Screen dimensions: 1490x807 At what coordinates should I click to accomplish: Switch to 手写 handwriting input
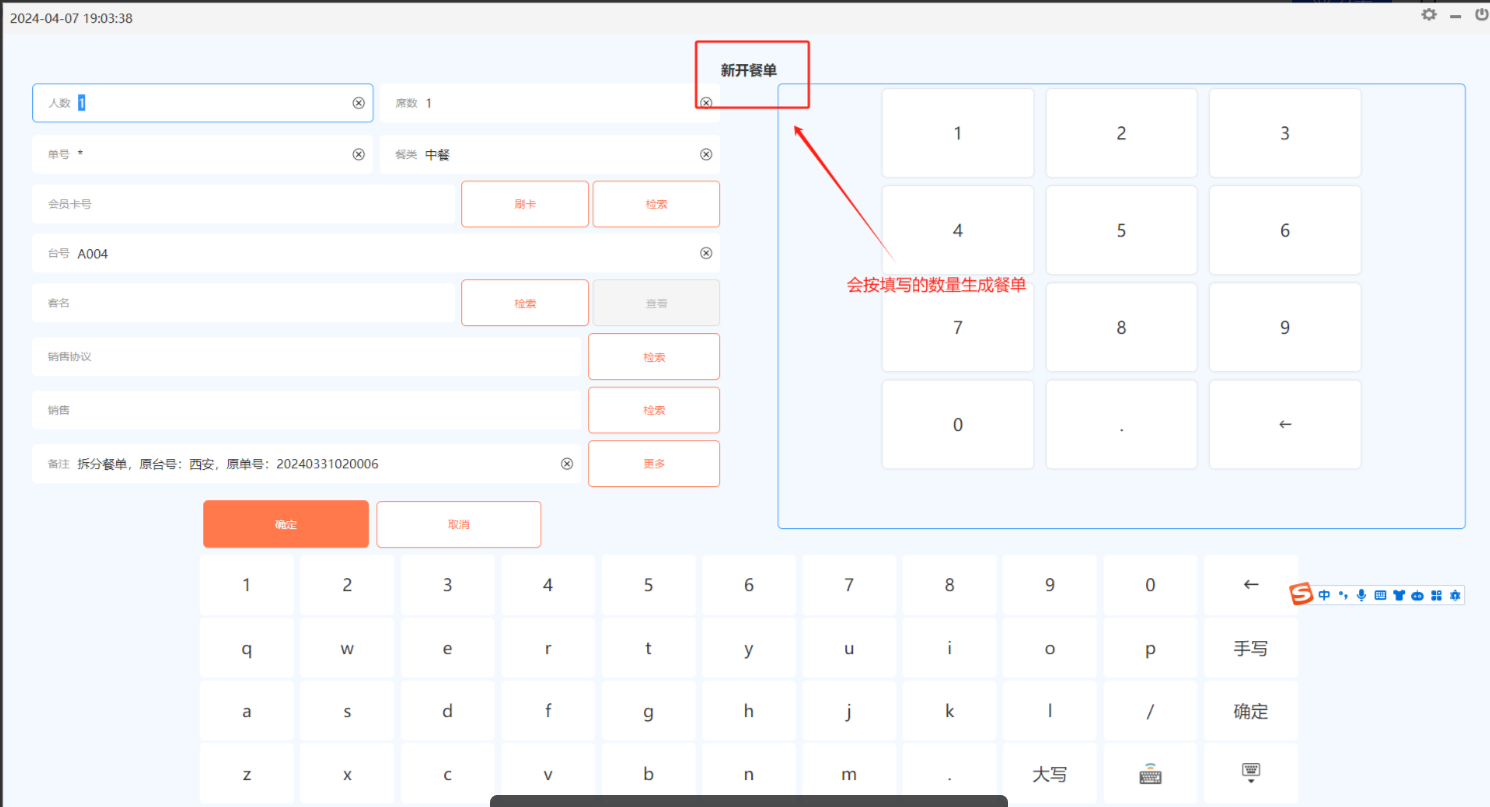1250,648
